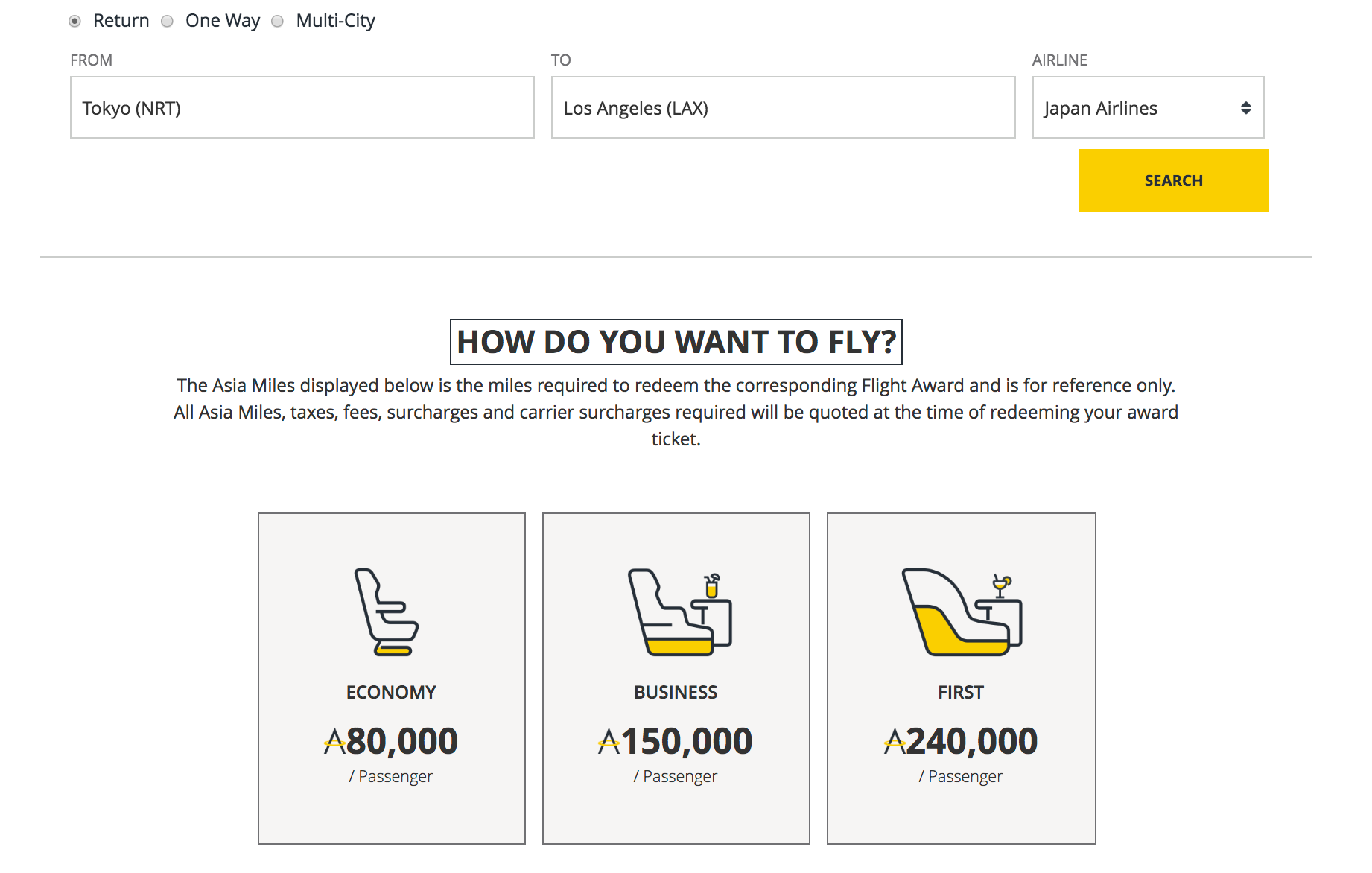Image resolution: width=1372 pixels, height=873 pixels.
Task: Click the Airline dropdown up-down arrows
Action: [1245, 108]
